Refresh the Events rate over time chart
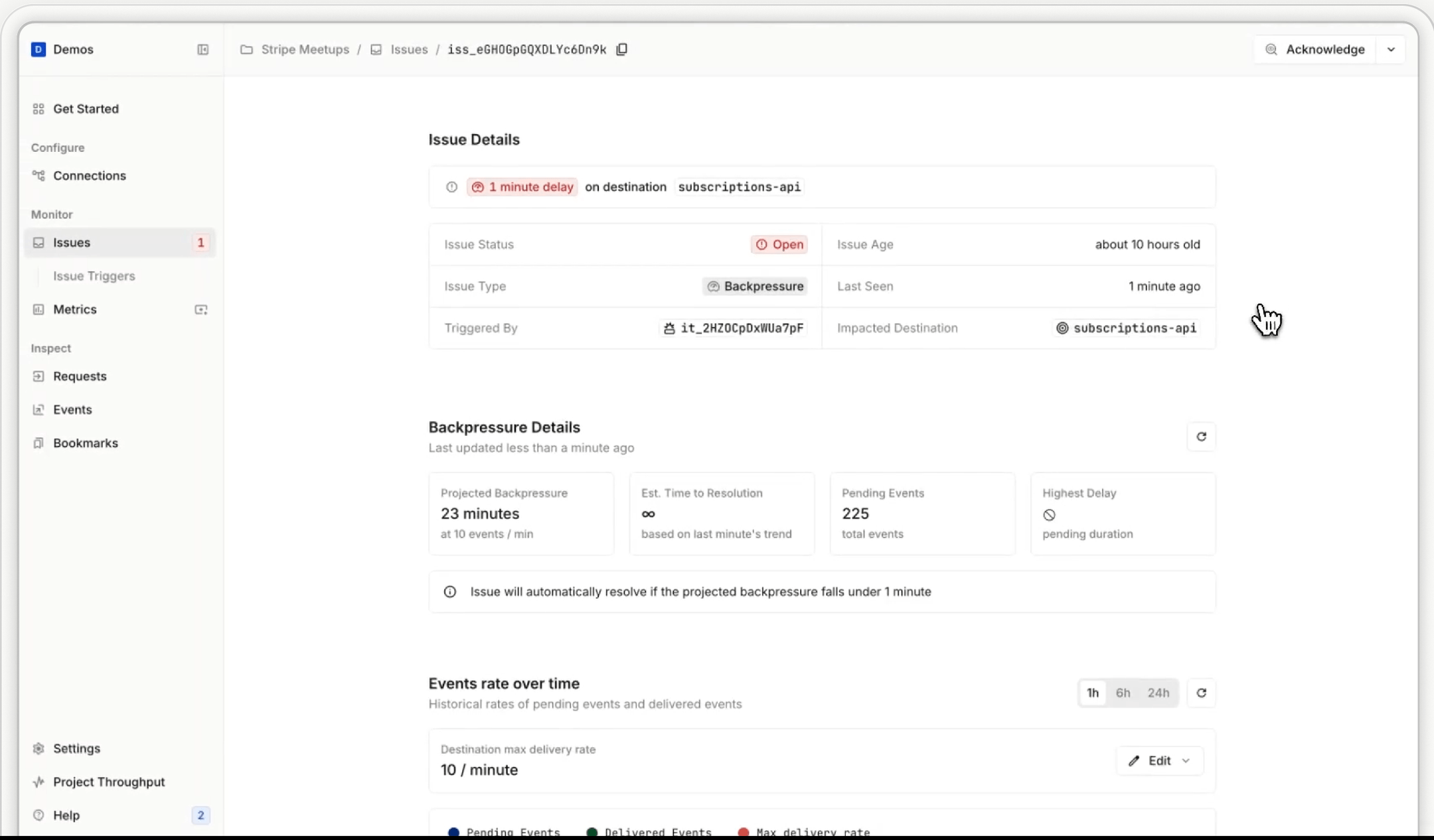Screen dimensions: 1434x840 (1202, 692)
